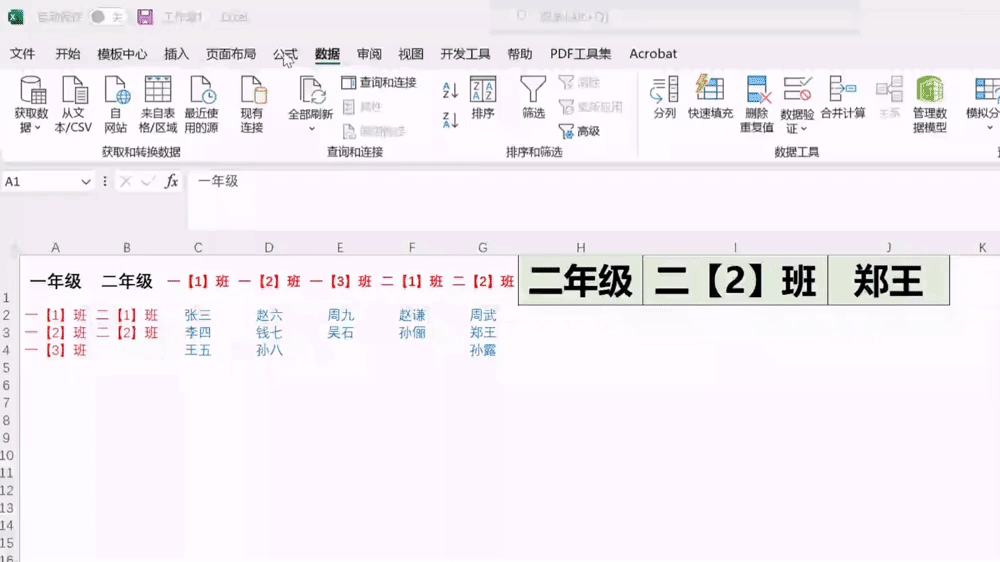1000x562 pixels.
Task: Select column A header
Action: click(55, 248)
